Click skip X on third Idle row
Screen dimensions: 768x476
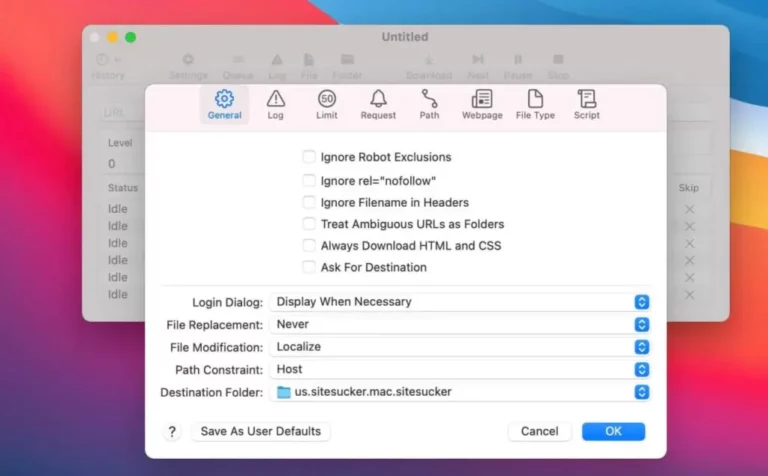(x=690, y=243)
